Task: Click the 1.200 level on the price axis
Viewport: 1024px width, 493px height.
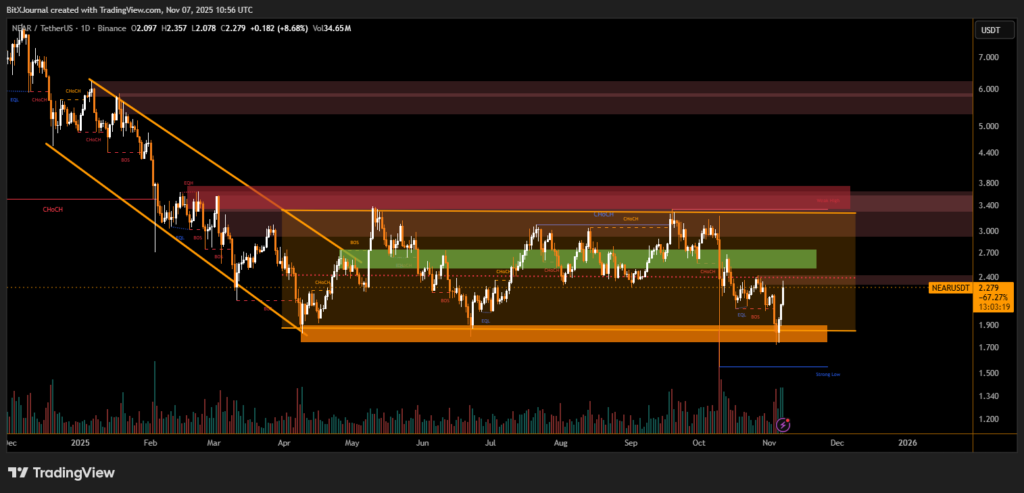Action: click(x=991, y=420)
